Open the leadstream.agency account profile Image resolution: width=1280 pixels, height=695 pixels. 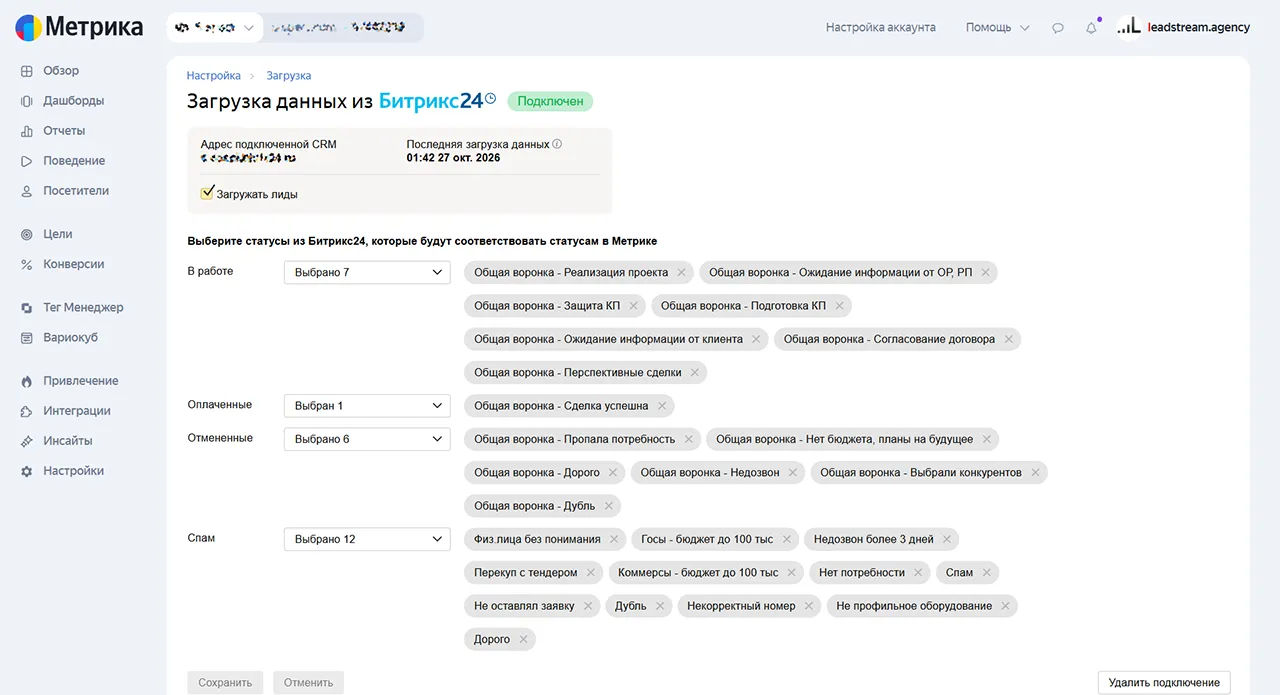pyautogui.click(x=1183, y=27)
